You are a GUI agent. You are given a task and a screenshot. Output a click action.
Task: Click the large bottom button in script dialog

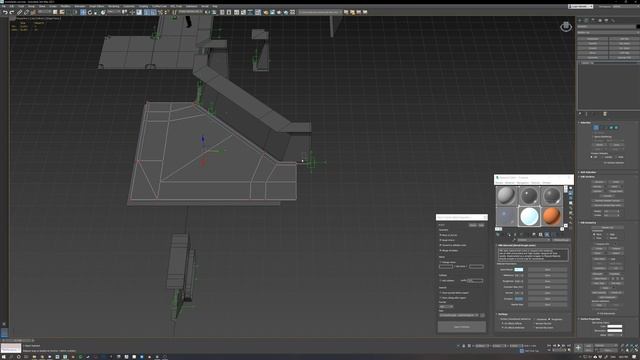(462, 327)
